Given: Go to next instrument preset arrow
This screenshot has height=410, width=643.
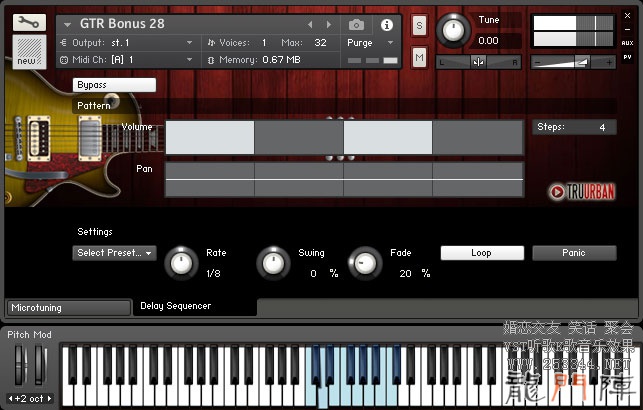Looking at the screenshot, I should coord(328,25).
